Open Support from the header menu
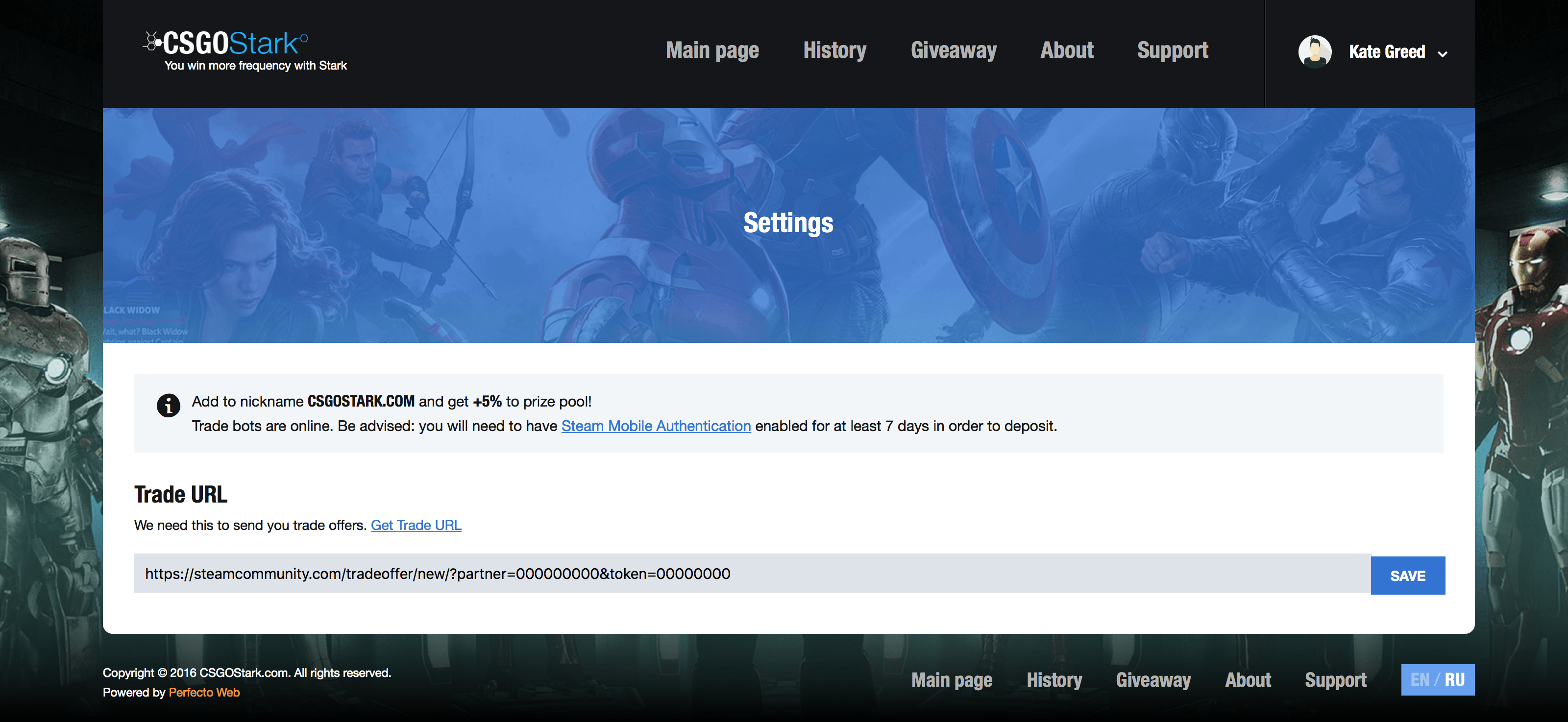The height and width of the screenshot is (722, 1568). click(x=1173, y=50)
